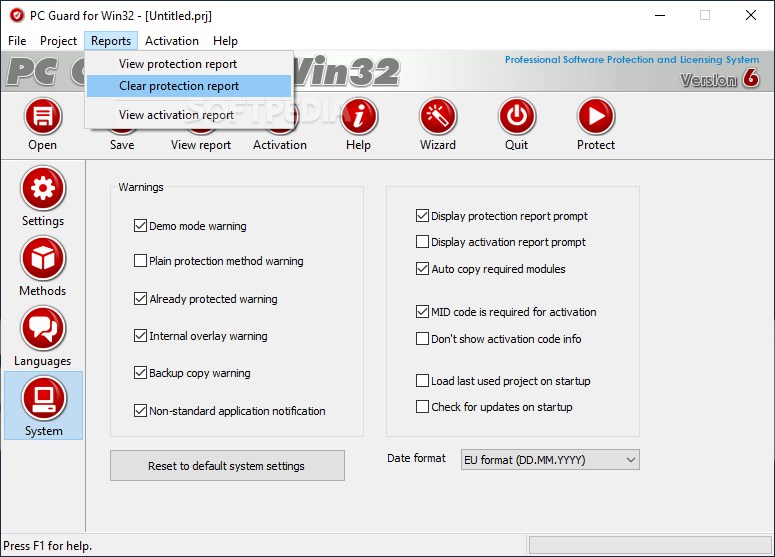
Task: Open the Methods sidebar section
Action: click(x=43, y=266)
